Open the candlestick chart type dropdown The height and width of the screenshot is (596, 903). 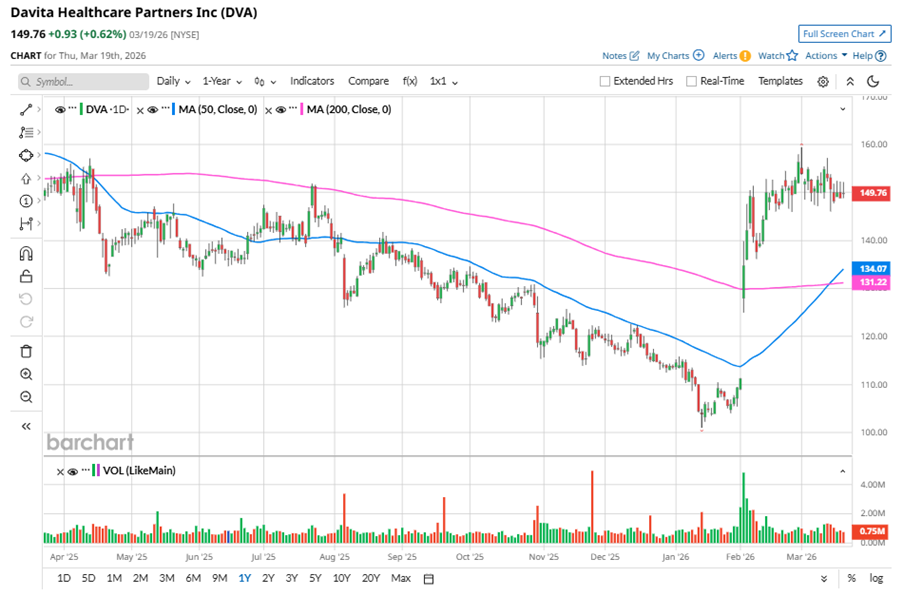click(x=265, y=82)
